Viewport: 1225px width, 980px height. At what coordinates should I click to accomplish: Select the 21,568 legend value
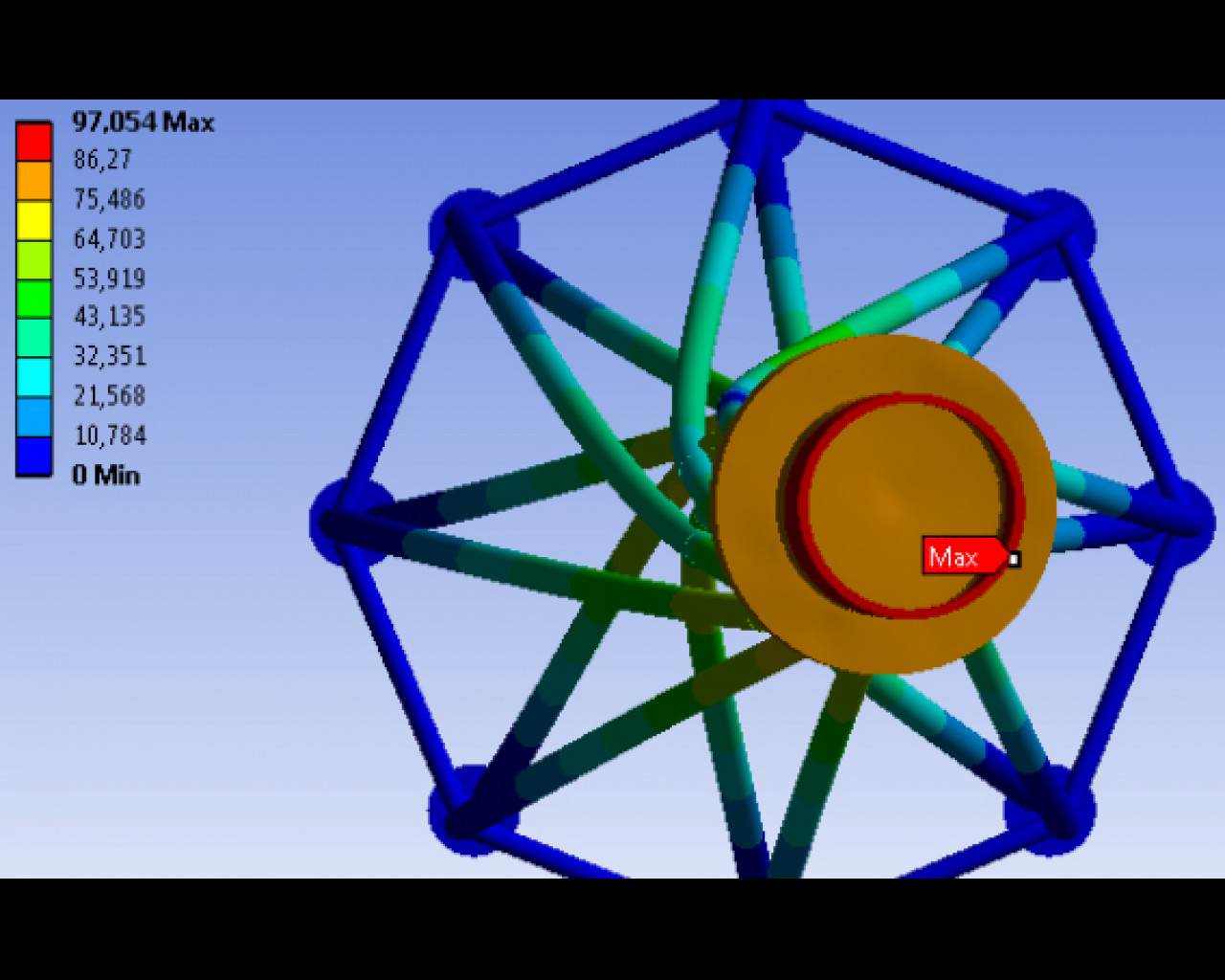pyautogui.click(x=109, y=395)
